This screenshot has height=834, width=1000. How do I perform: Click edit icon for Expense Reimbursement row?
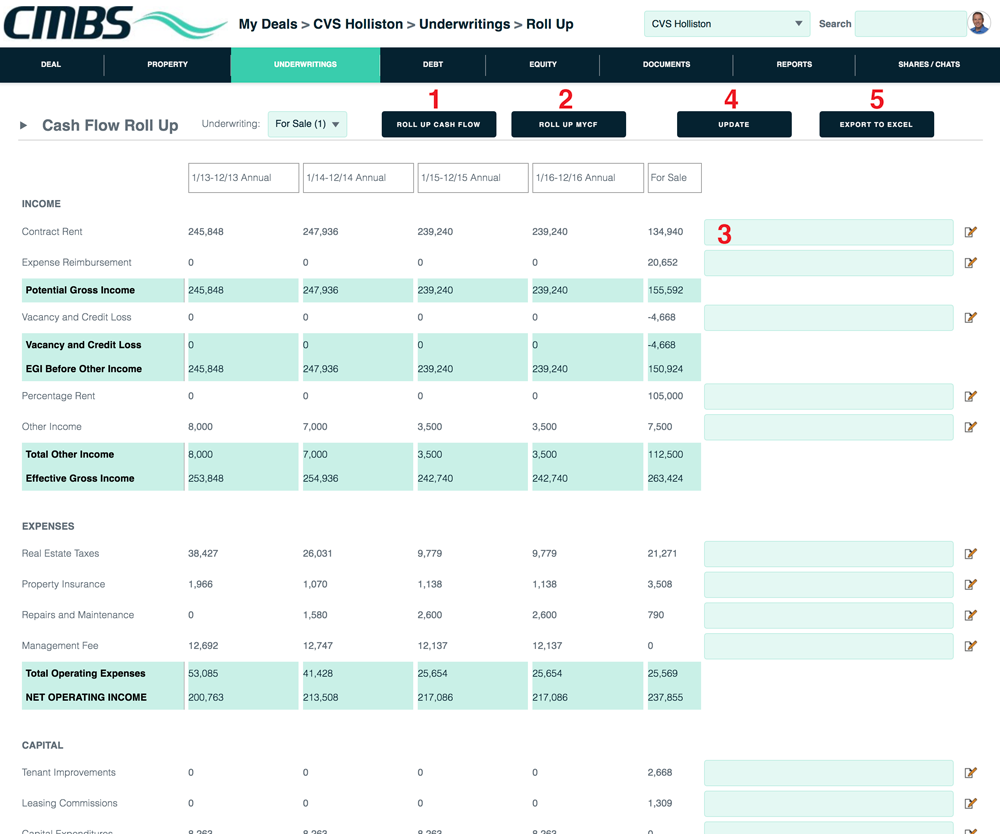click(x=971, y=263)
